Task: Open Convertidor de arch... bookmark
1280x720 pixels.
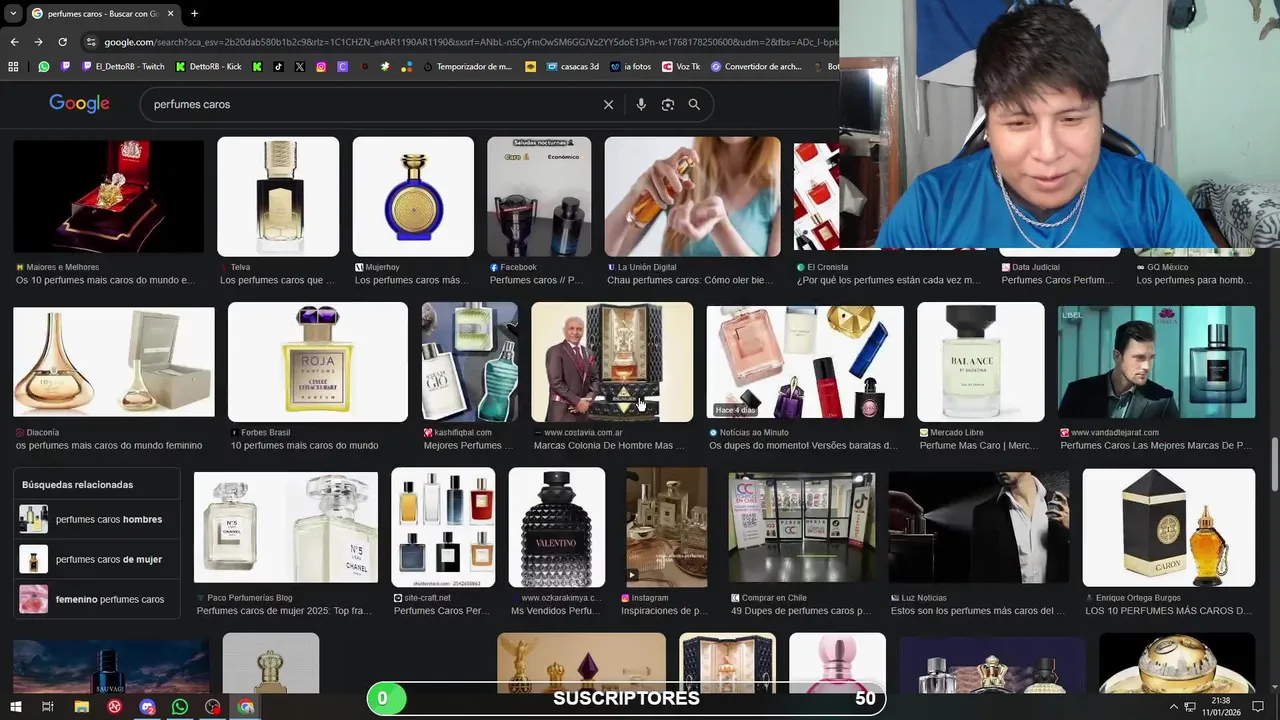Action: pyautogui.click(x=755, y=67)
